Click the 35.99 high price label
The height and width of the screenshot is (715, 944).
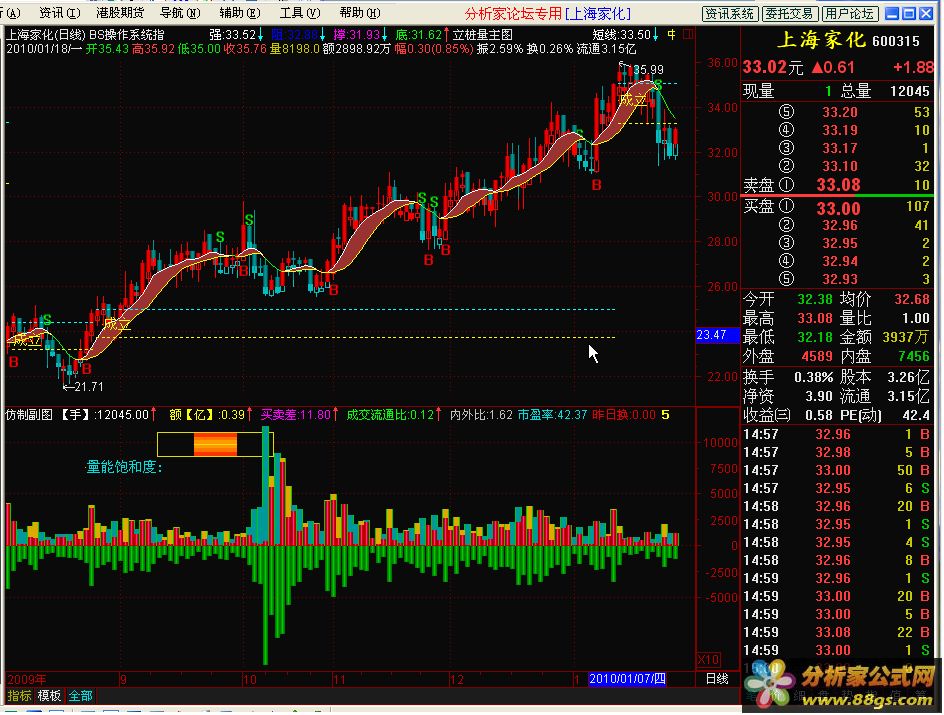tap(648, 70)
